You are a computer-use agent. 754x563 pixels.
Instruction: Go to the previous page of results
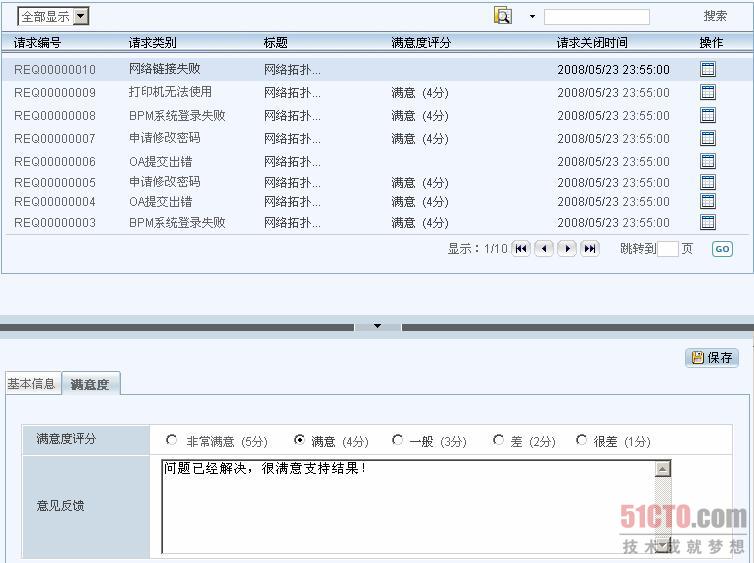pyautogui.click(x=544, y=249)
